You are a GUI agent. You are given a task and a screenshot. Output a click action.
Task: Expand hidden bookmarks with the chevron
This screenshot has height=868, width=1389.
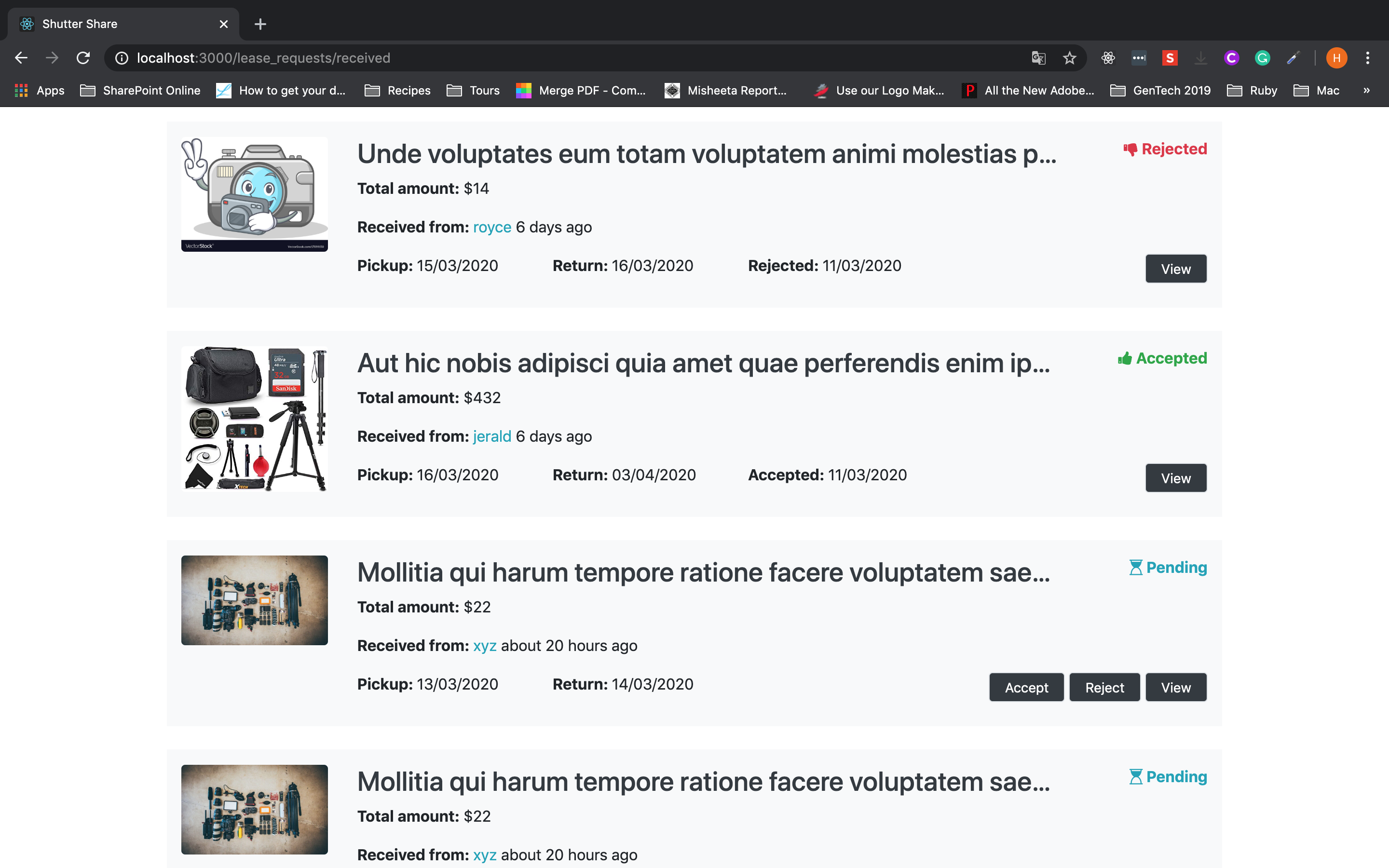(1367, 91)
